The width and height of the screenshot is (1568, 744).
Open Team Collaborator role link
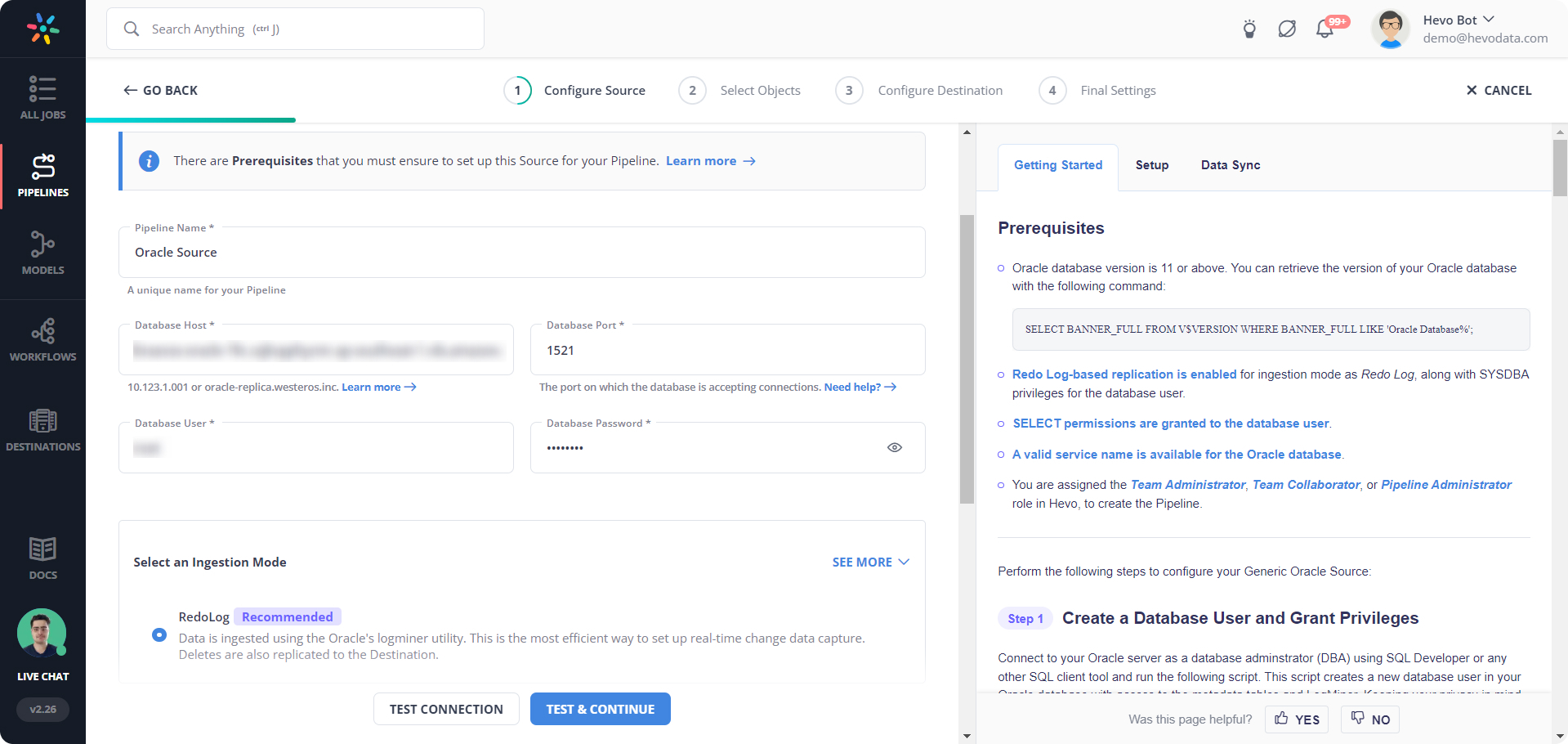[1307, 485]
